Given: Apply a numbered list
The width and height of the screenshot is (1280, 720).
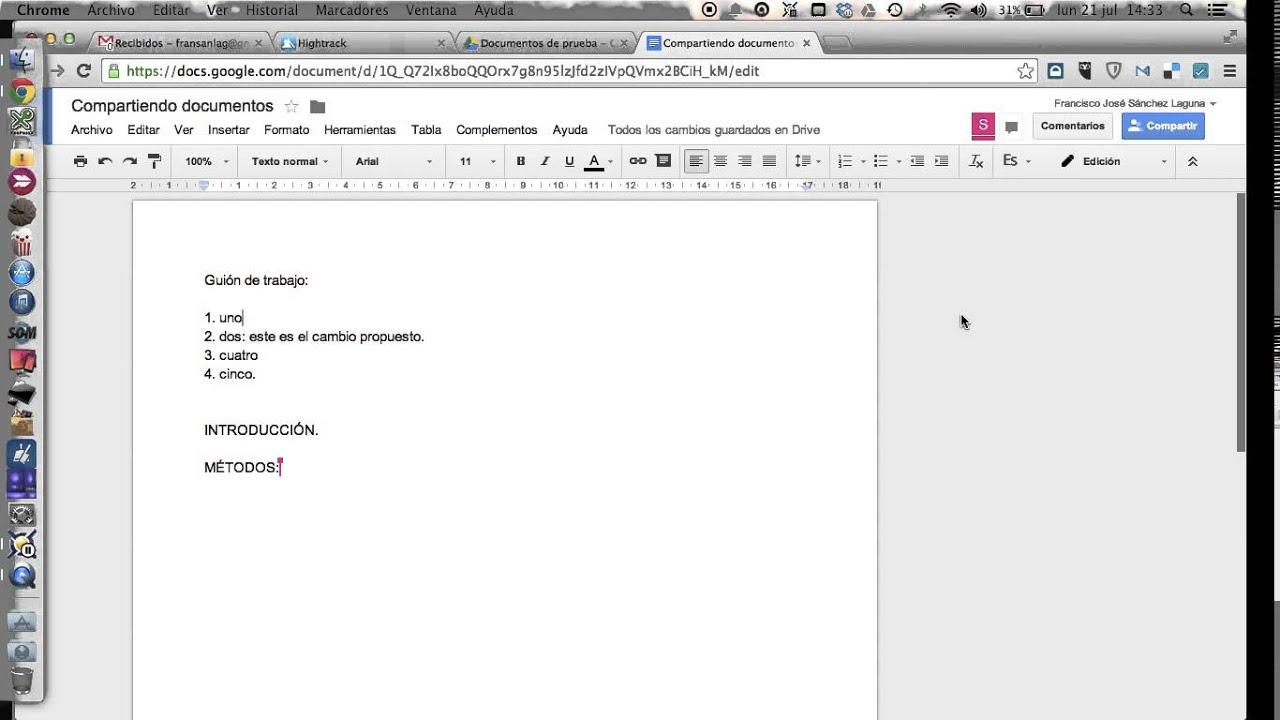Looking at the screenshot, I should pos(846,160).
